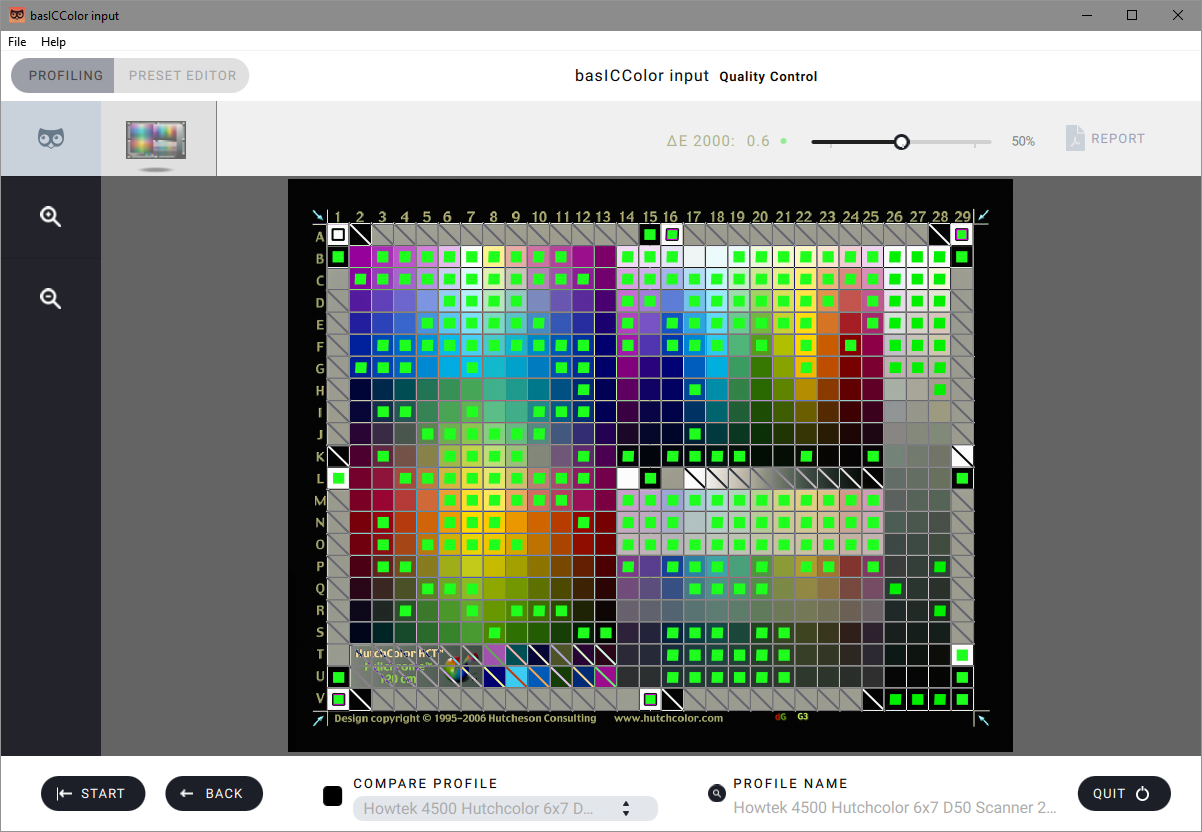Click the magenta patch at row B column 2

(x=360, y=257)
